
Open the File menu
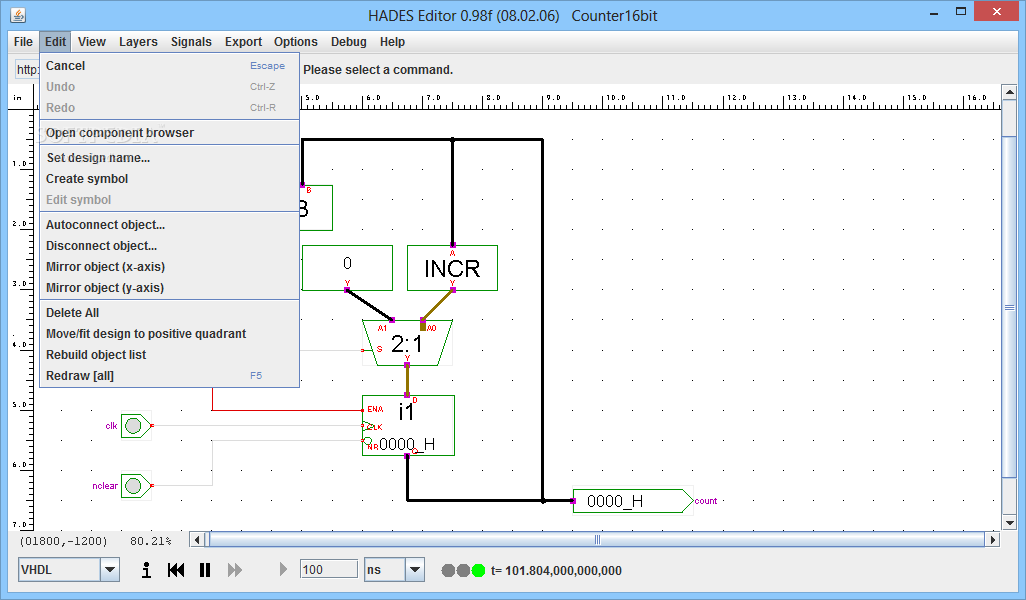coord(23,42)
